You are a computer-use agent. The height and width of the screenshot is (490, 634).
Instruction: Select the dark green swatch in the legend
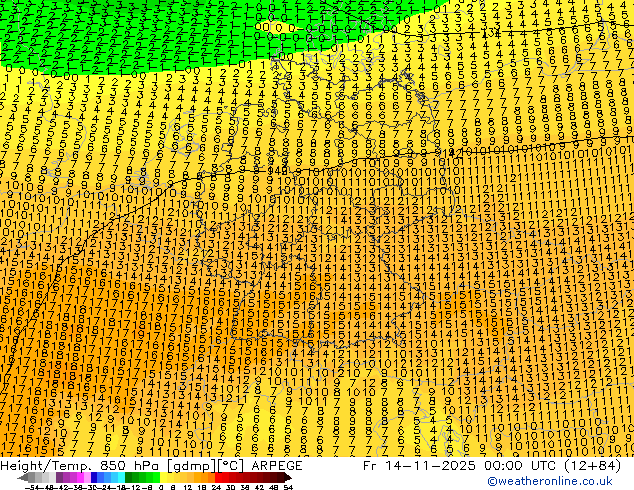129,478
